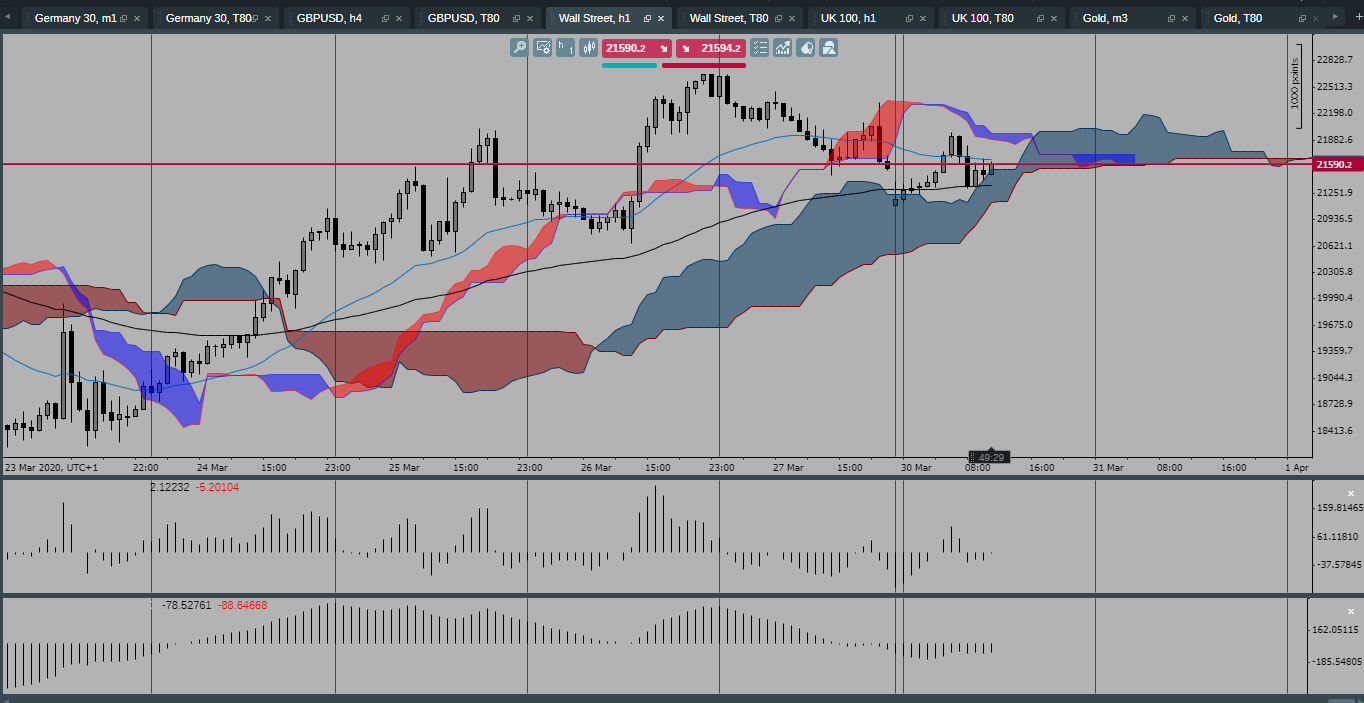
Task: Click the chart statistics arrow icon
Action: coord(783,48)
